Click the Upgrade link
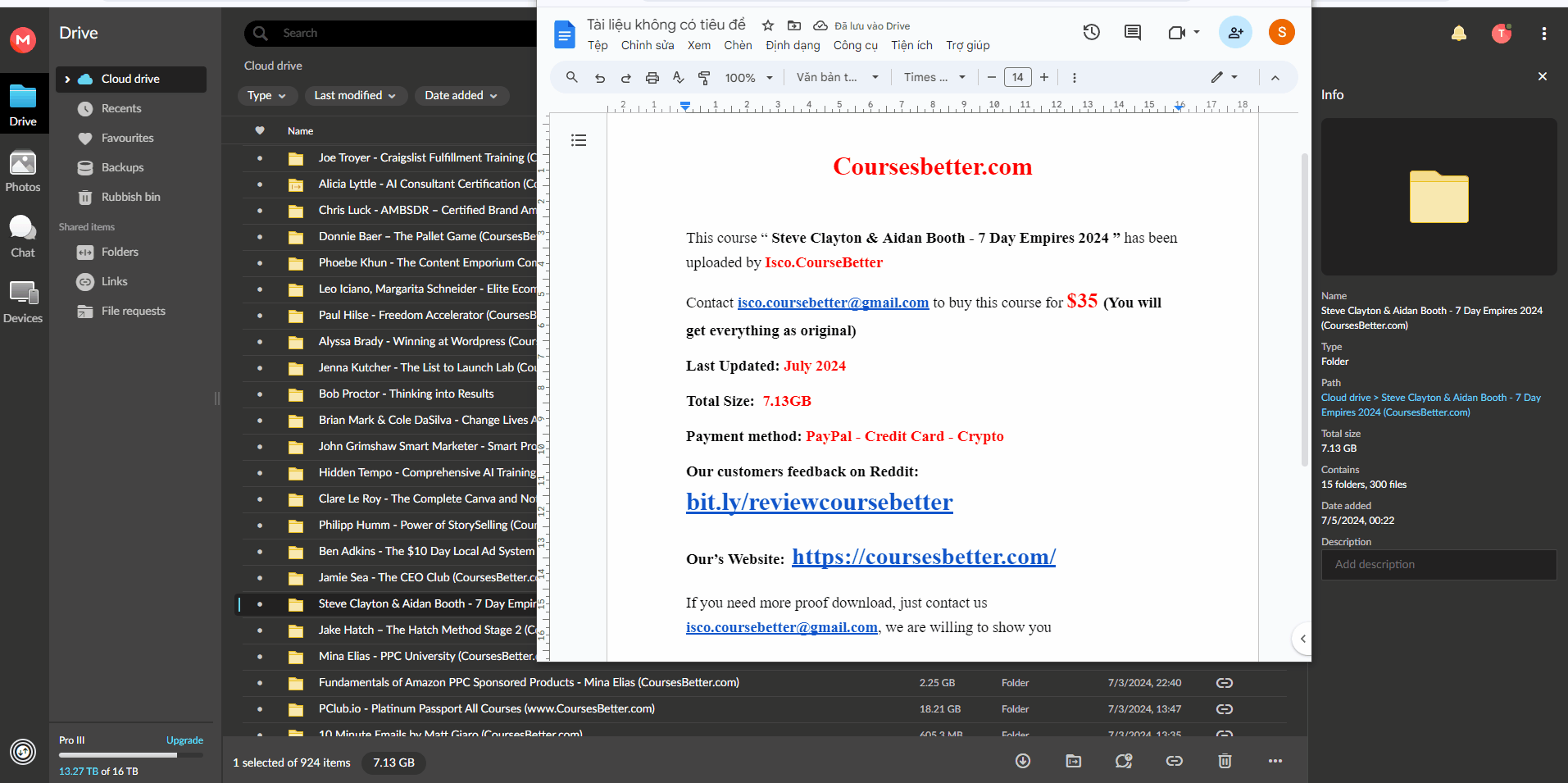Viewport: 1568px width, 783px height. [x=184, y=740]
